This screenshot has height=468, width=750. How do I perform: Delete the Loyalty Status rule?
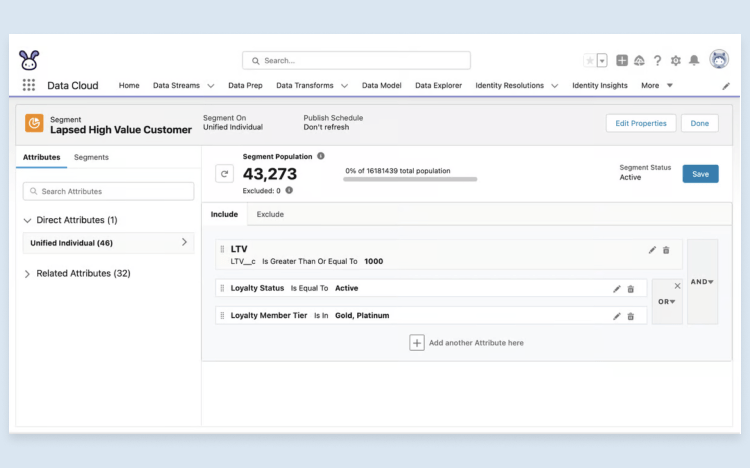click(630, 289)
